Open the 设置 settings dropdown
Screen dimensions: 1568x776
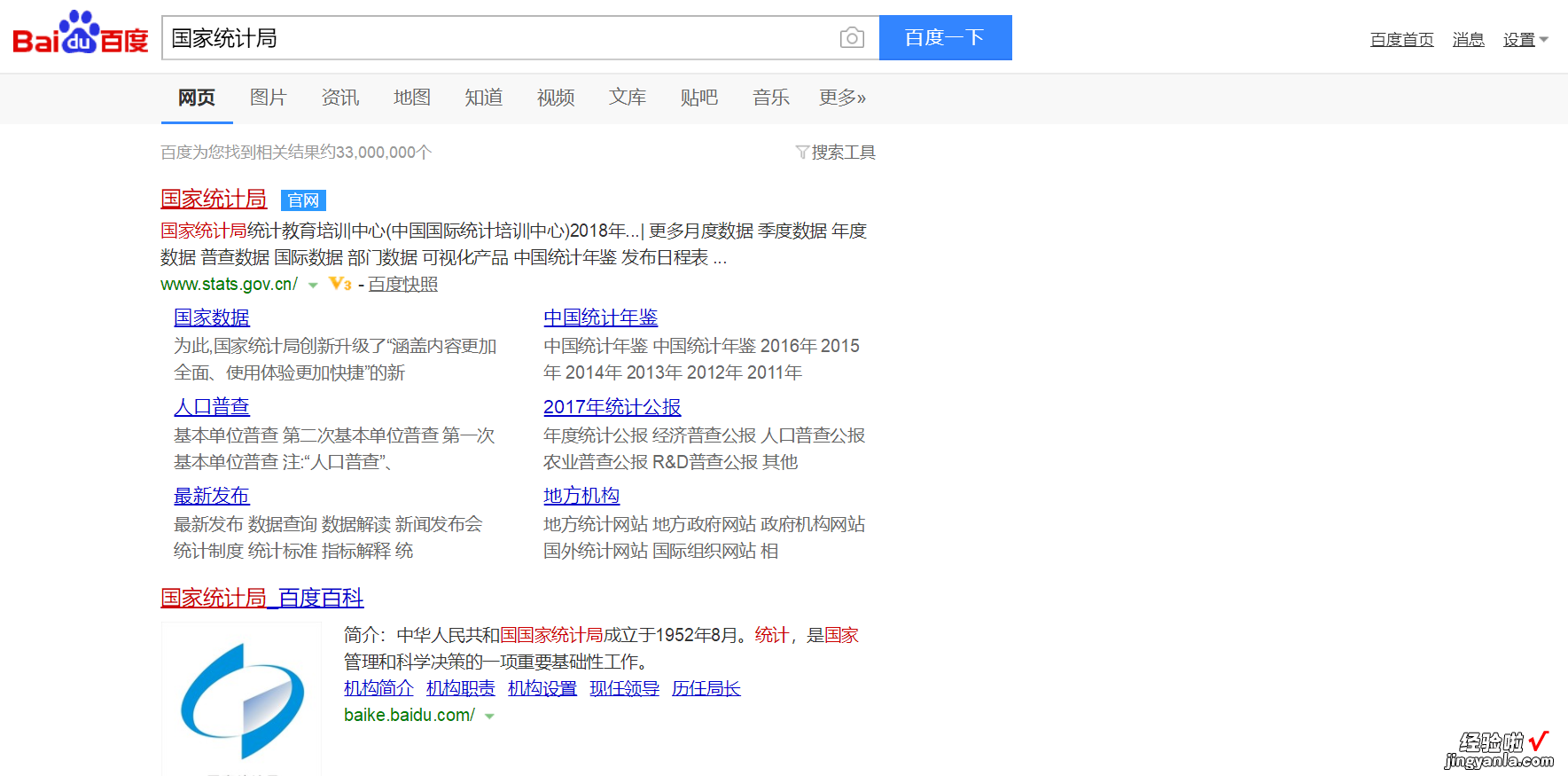pos(1525,40)
